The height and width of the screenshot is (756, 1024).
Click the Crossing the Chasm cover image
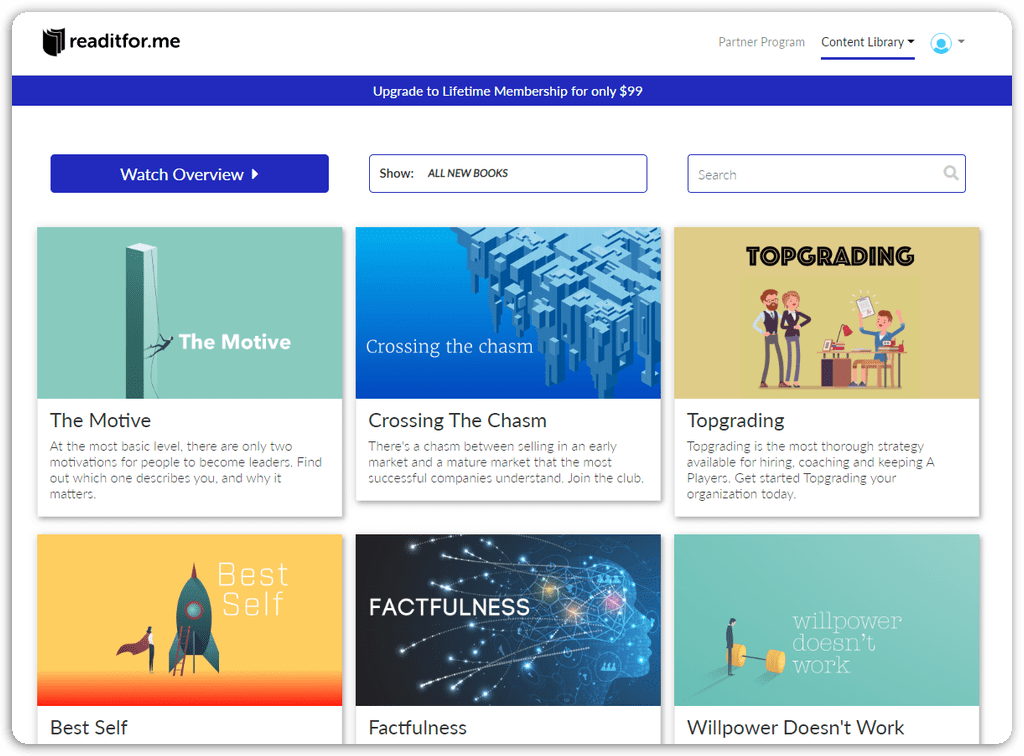coord(508,311)
